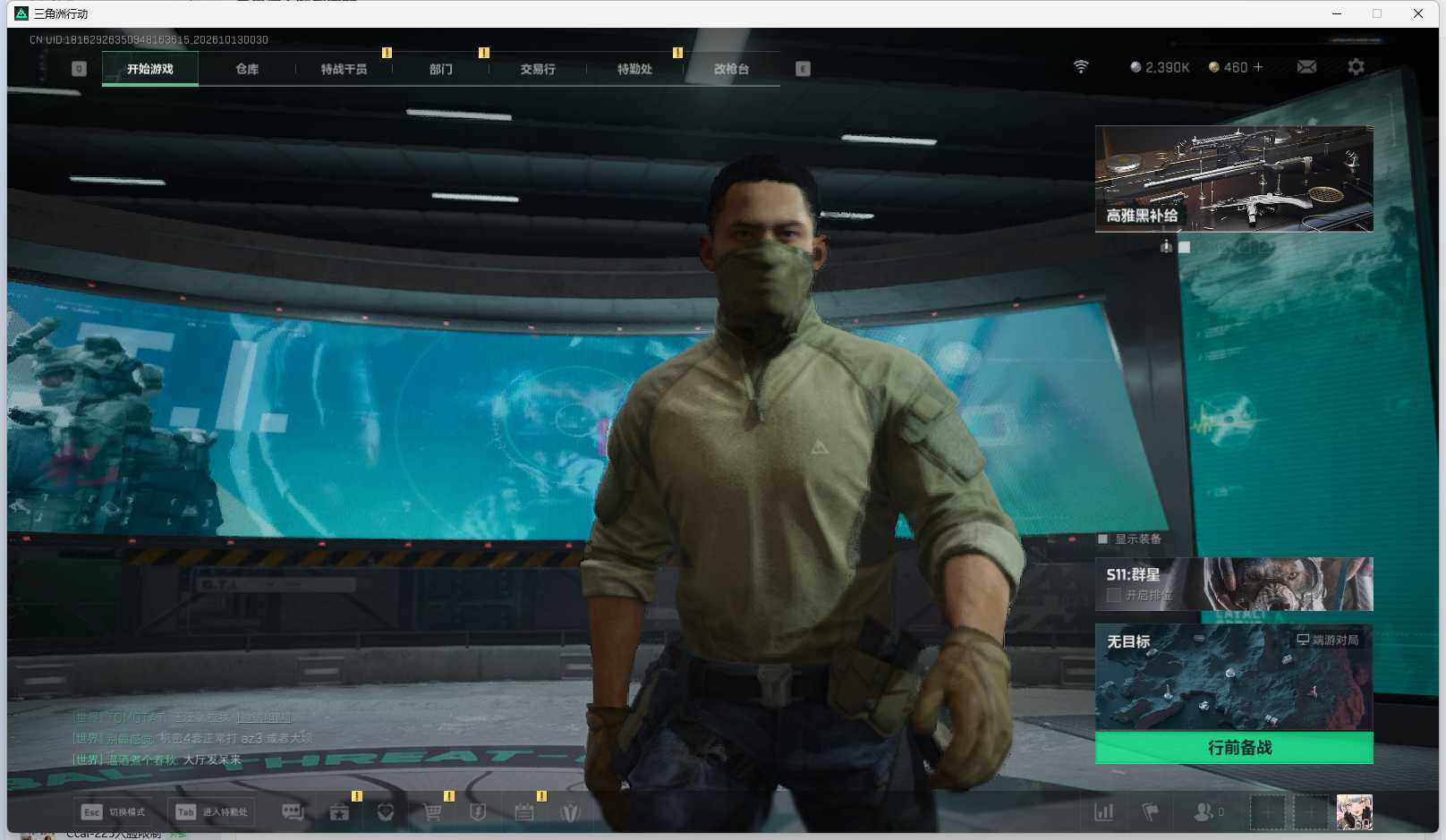This screenshot has height=840, width=1446.
Task: Open the calendar events icon
Action: coord(524,811)
